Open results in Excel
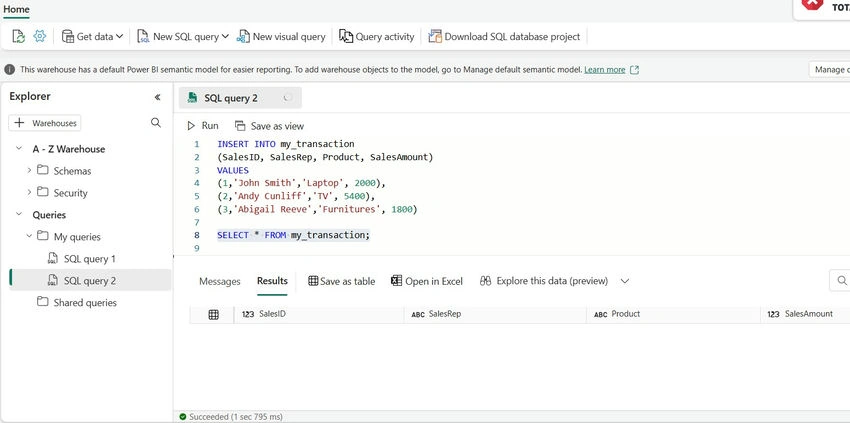850x423 pixels. click(427, 281)
